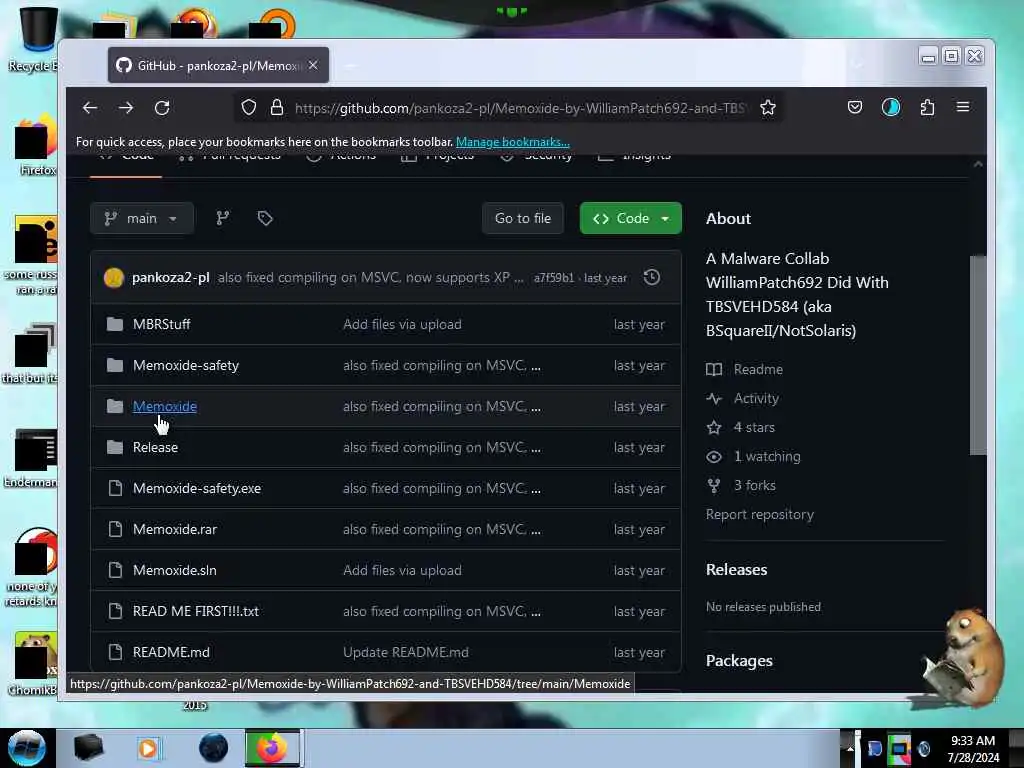This screenshot has width=1024, height=768.
Task: Open the Firefox taskbar button
Action: coord(272,748)
